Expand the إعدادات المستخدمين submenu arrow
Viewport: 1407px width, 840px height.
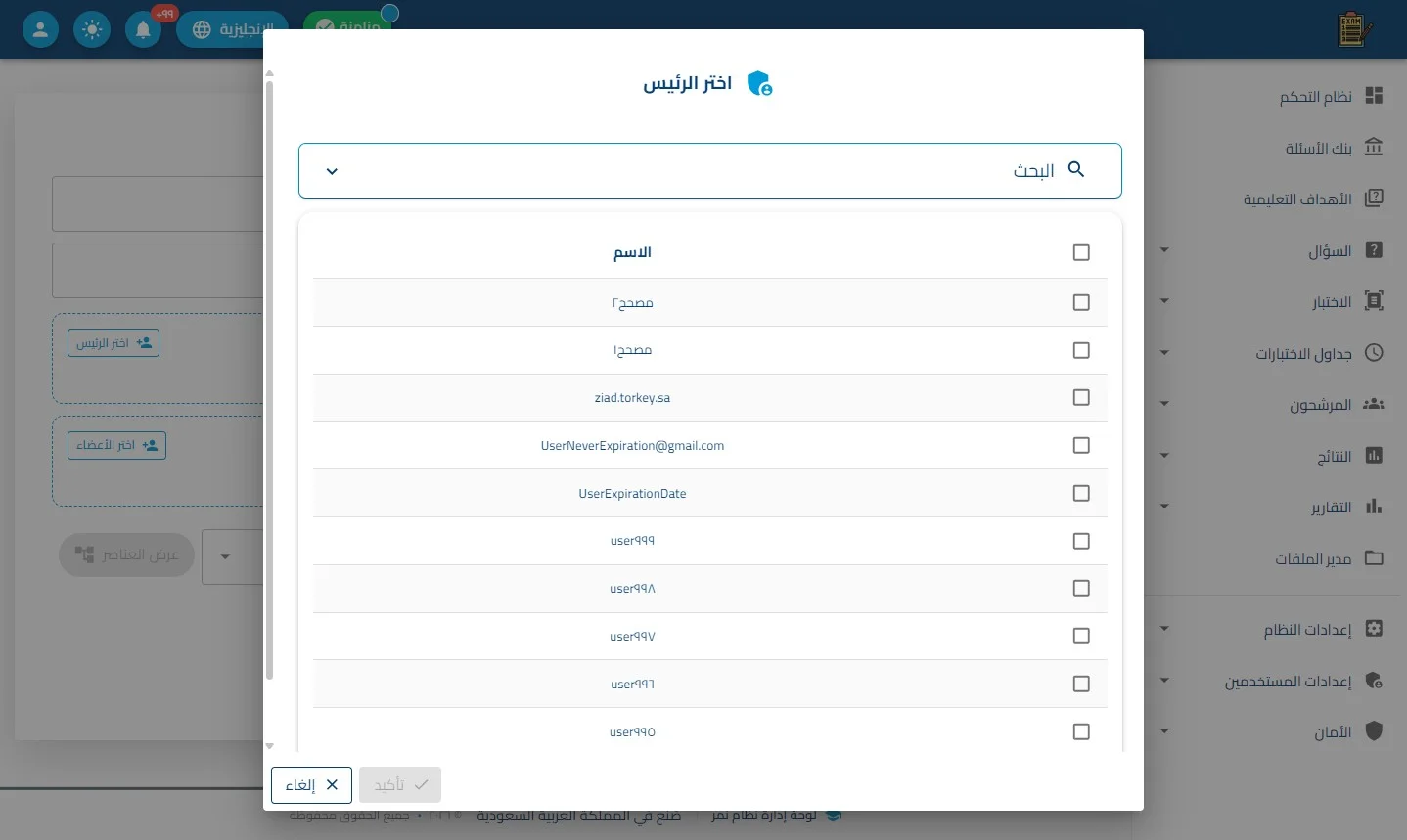coord(1164,680)
